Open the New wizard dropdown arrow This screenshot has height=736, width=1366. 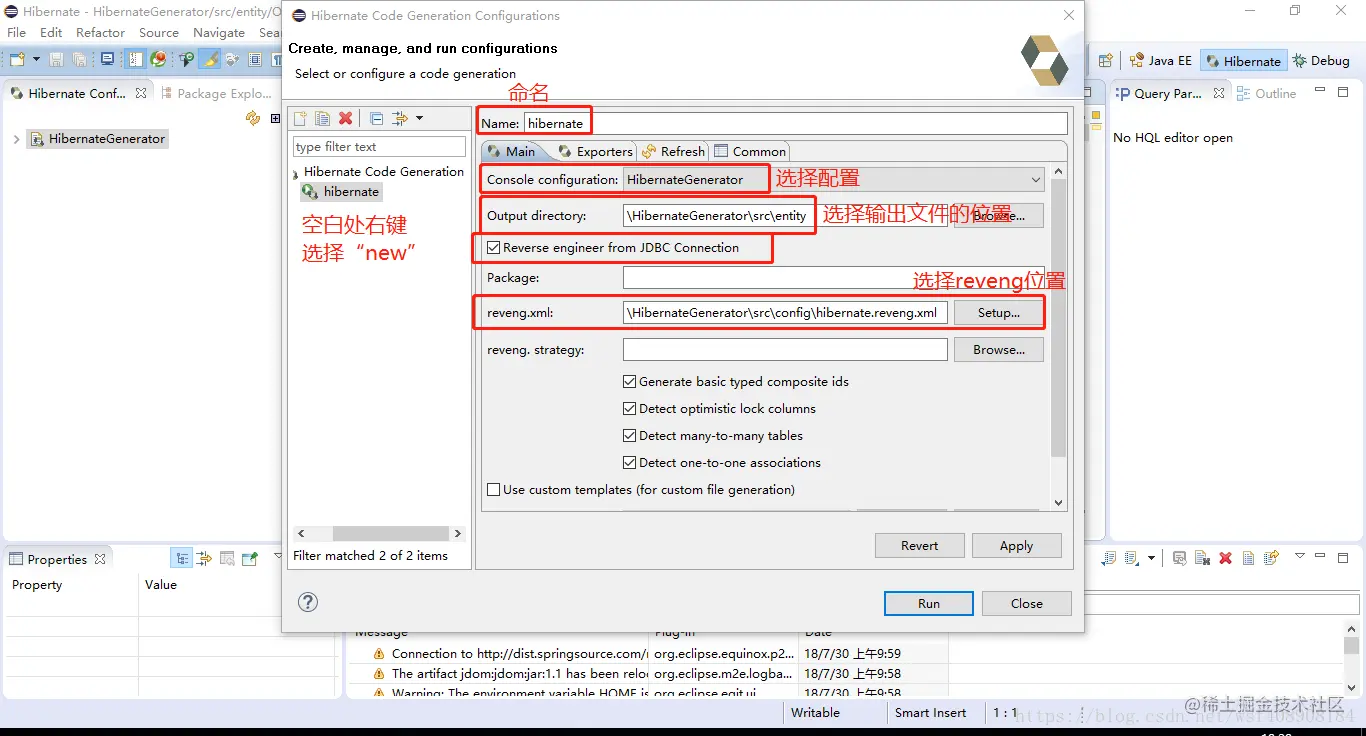(36, 60)
